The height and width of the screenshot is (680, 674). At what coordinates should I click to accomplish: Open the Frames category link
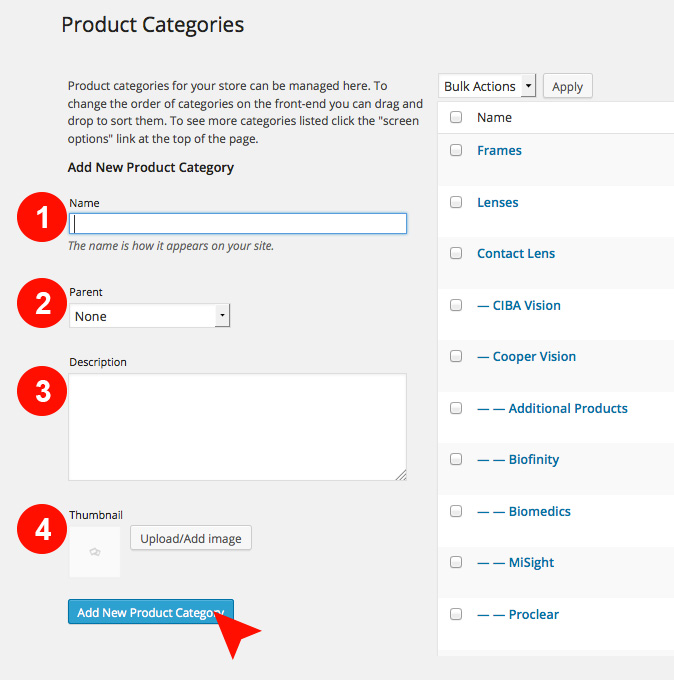499,150
